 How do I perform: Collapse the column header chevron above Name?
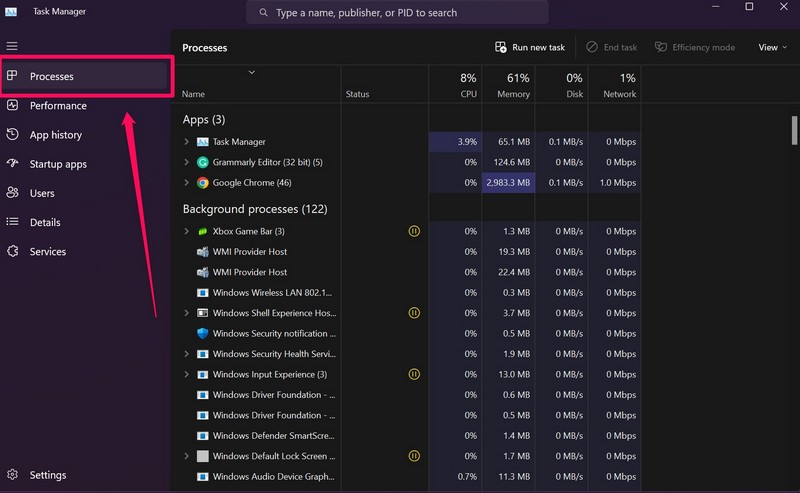pyautogui.click(x=252, y=72)
